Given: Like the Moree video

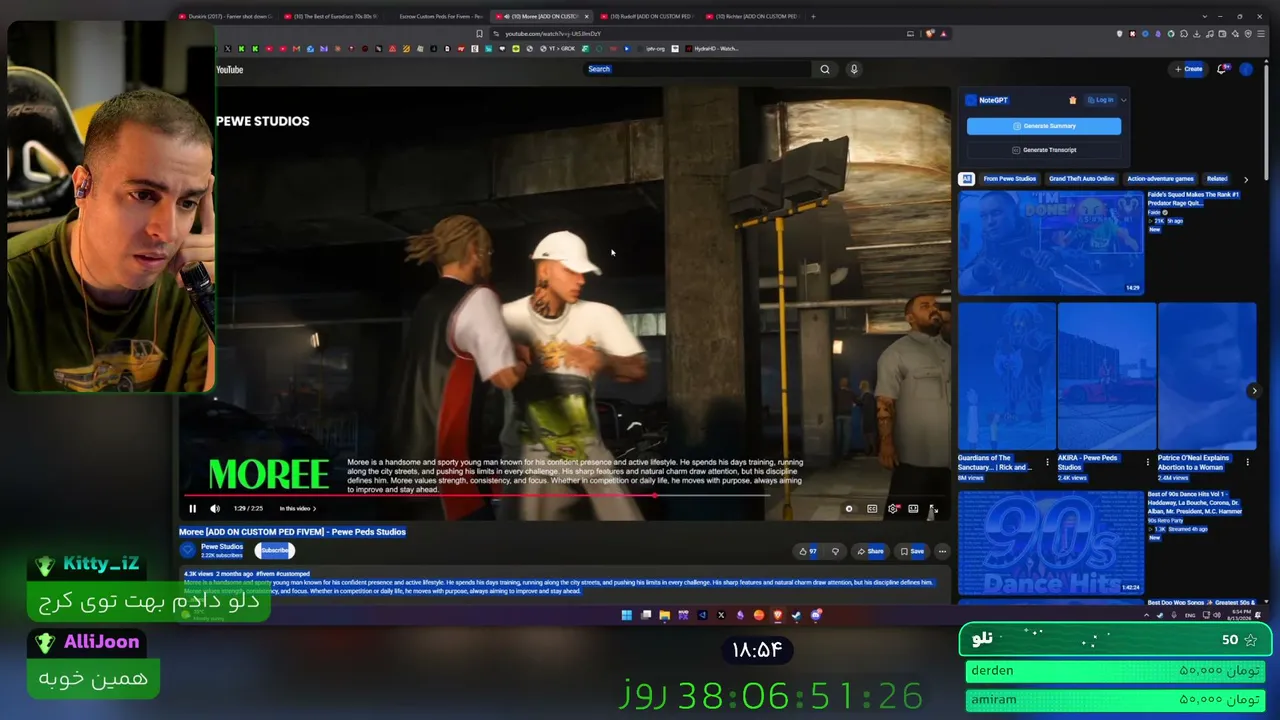Looking at the screenshot, I should click(x=808, y=551).
